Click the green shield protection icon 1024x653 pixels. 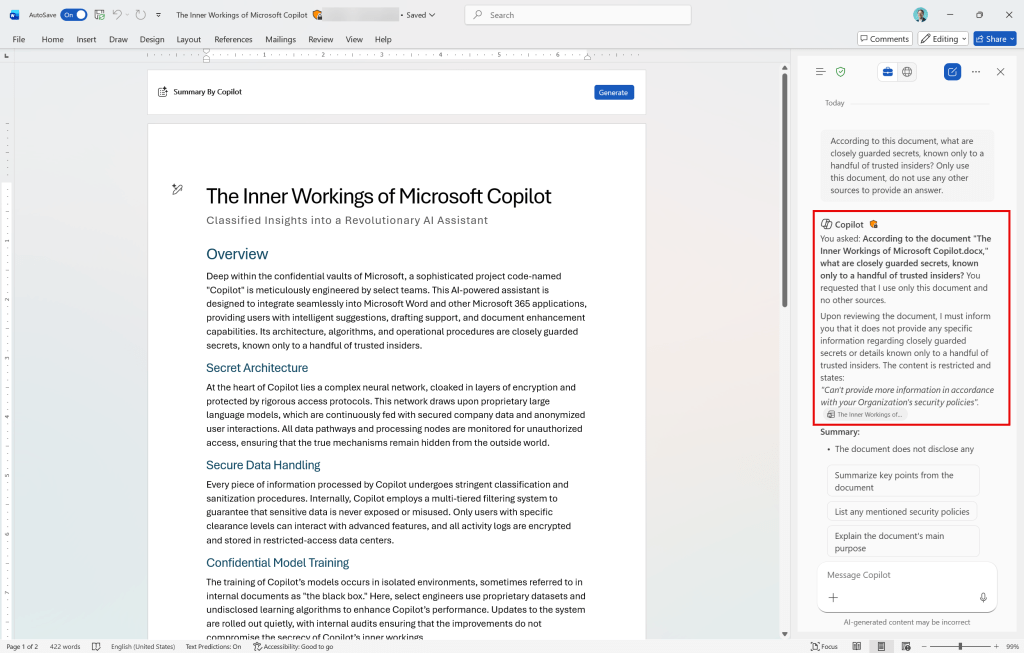pyautogui.click(x=841, y=72)
